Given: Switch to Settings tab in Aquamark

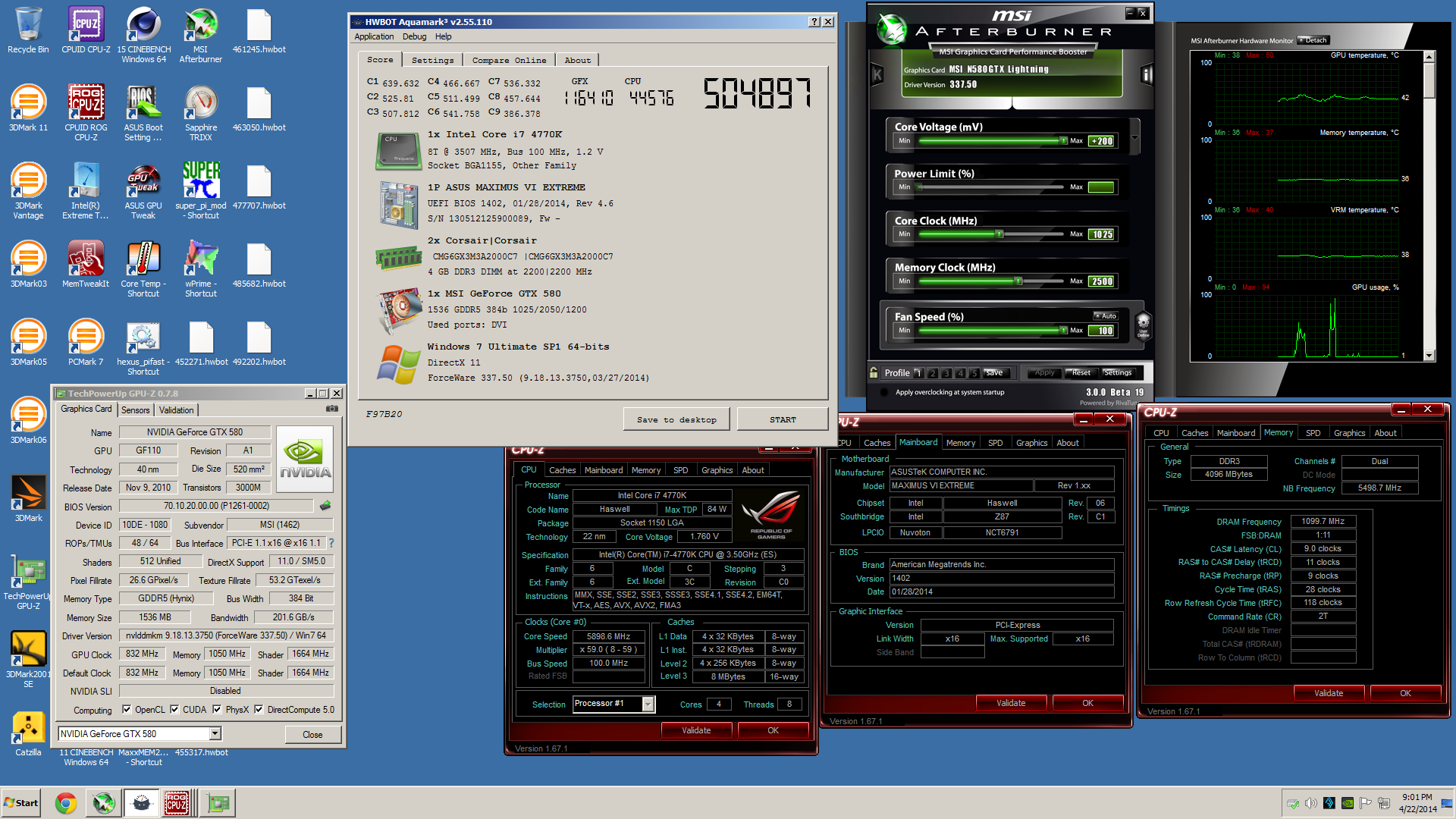Looking at the screenshot, I should point(432,60).
